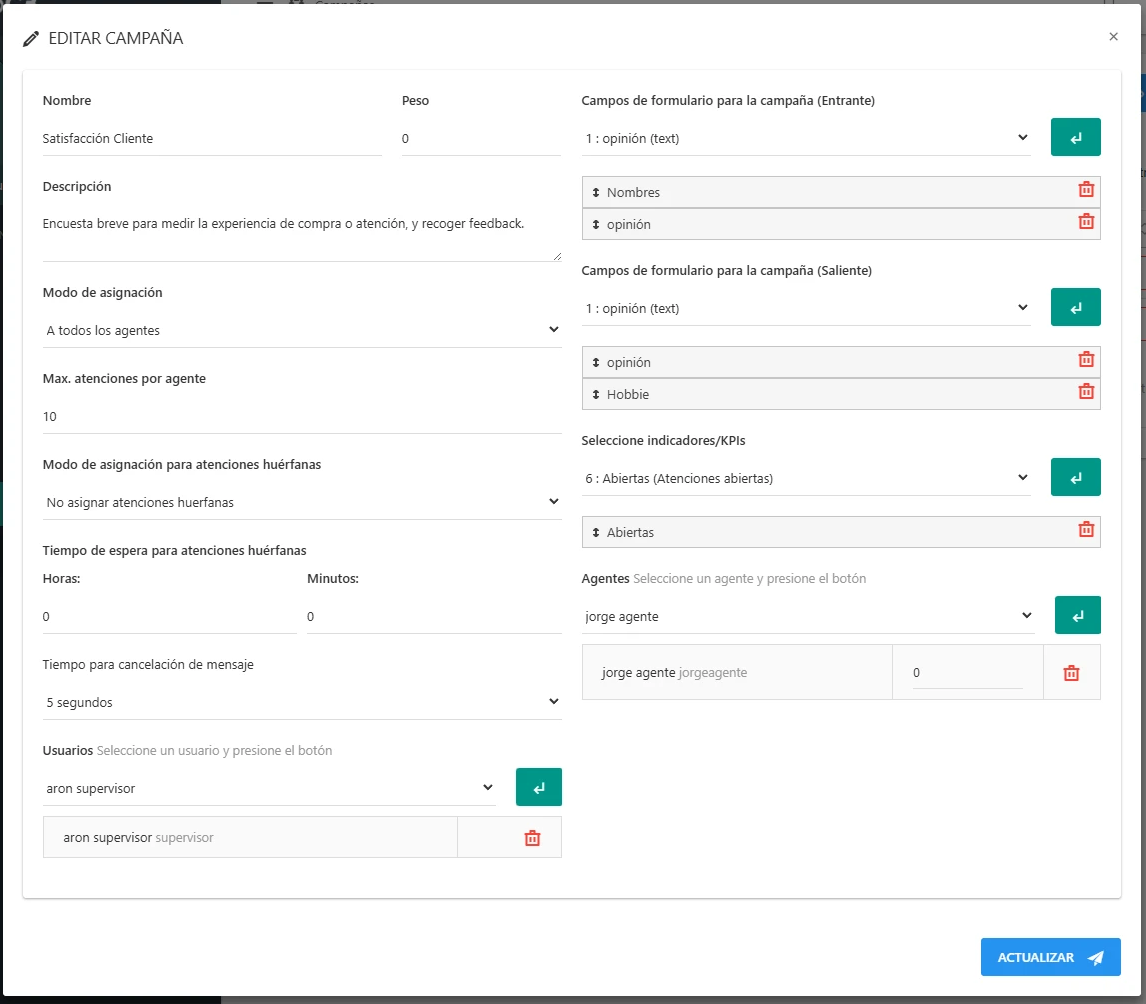
Task: Add selected KPI indicator
Action: 1075,478
